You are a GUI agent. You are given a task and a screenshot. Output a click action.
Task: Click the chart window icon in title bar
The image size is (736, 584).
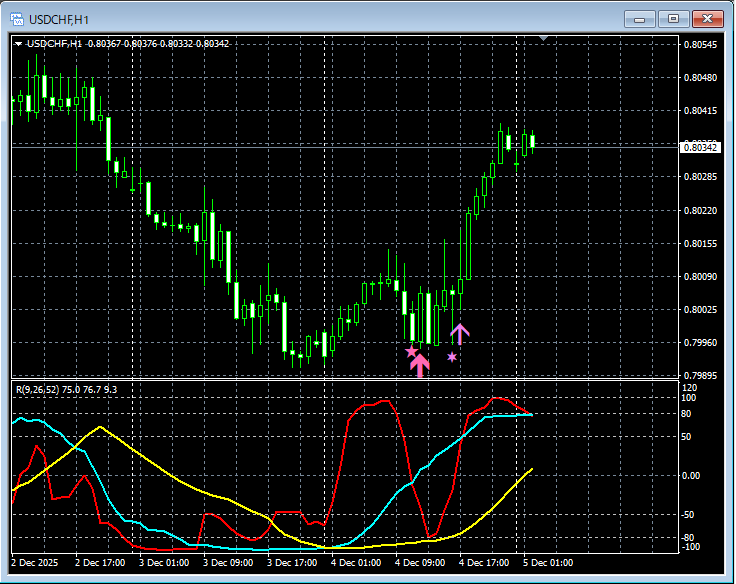17,18
